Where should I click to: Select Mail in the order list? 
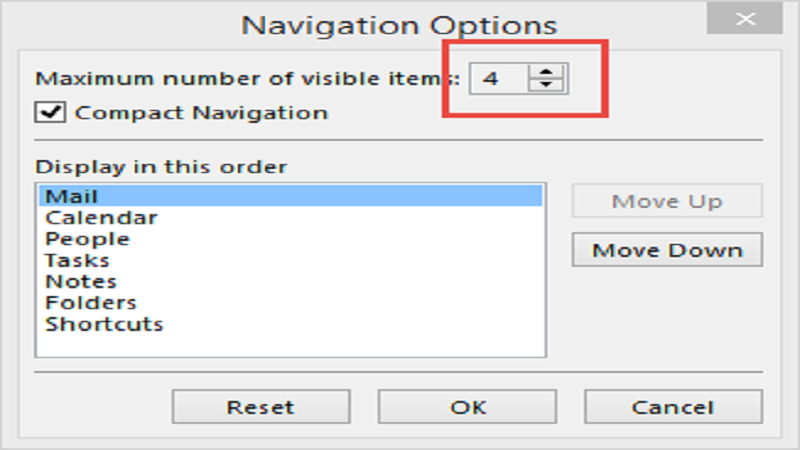pos(72,196)
